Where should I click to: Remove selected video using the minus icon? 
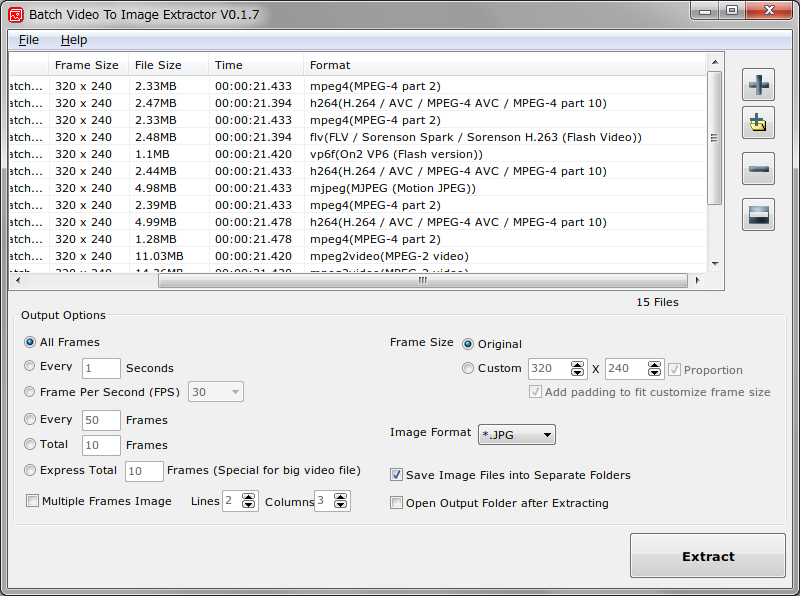(758, 168)
